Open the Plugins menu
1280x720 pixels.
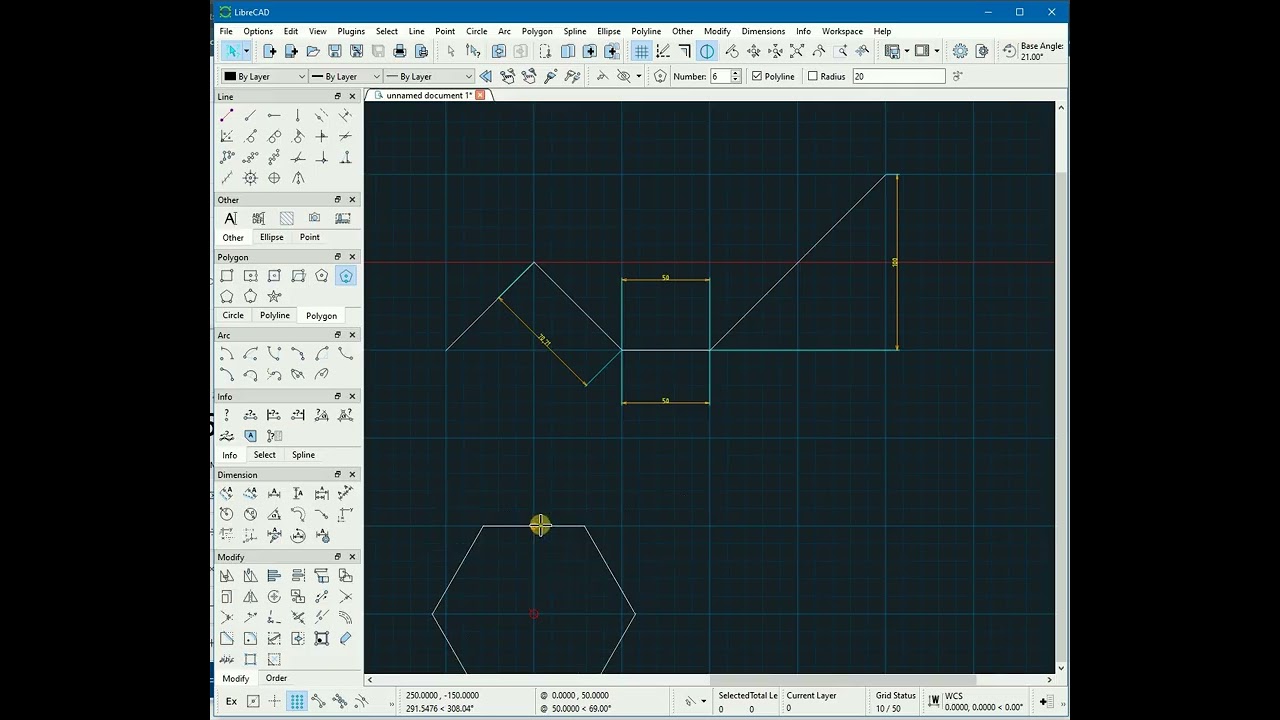[351, 31]
